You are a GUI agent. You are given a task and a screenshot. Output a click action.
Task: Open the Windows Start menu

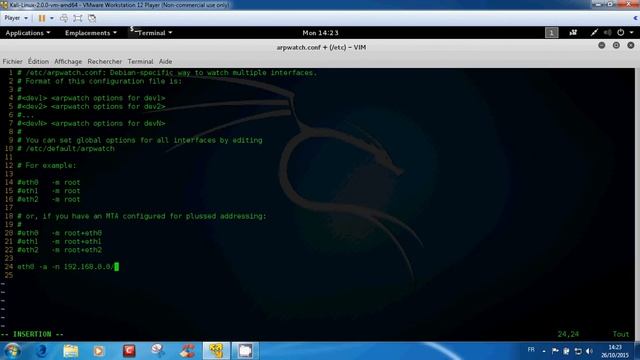click(12, 351)
